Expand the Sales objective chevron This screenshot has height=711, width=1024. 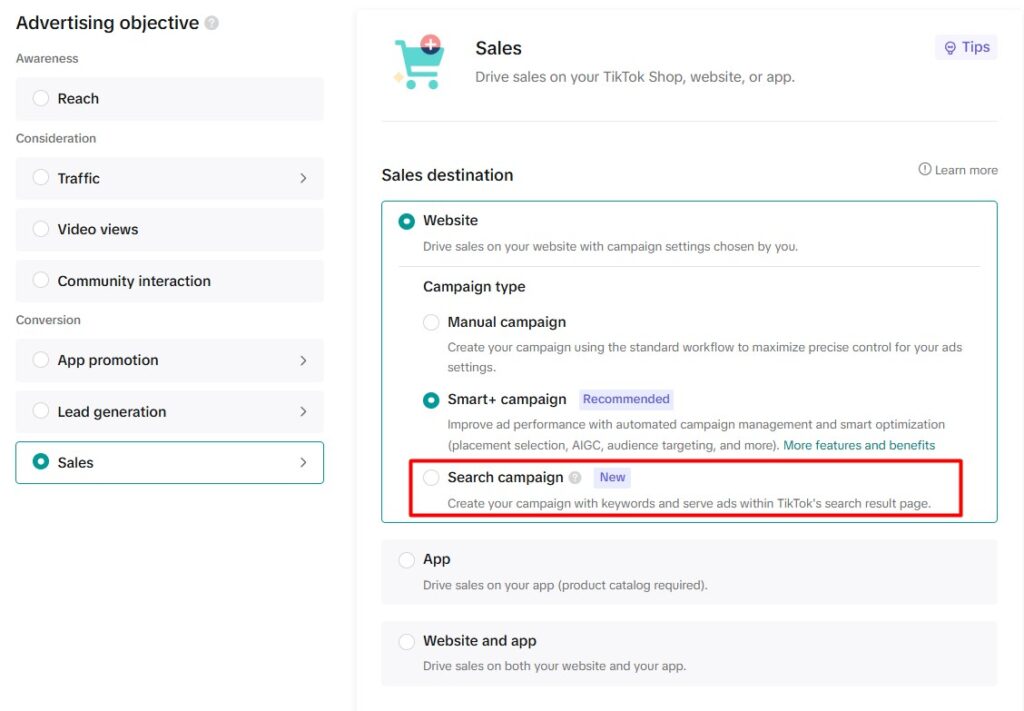[303, 463]
